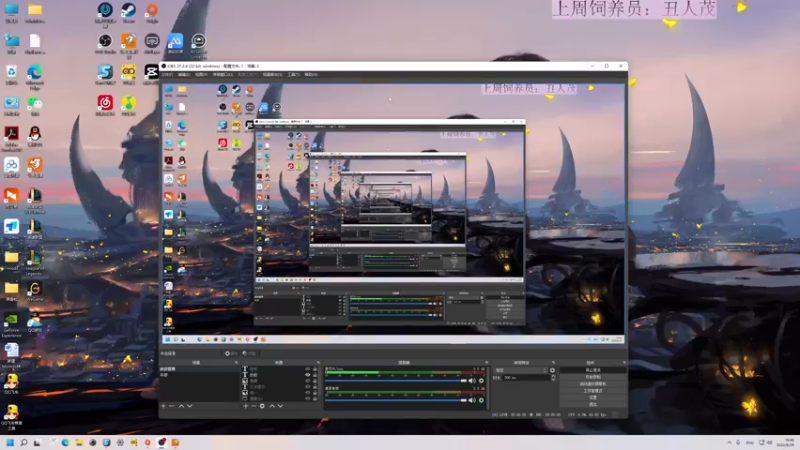Select League of Legends desktop icon
Viewport: 800px width, 450px height.
(35, 263)
